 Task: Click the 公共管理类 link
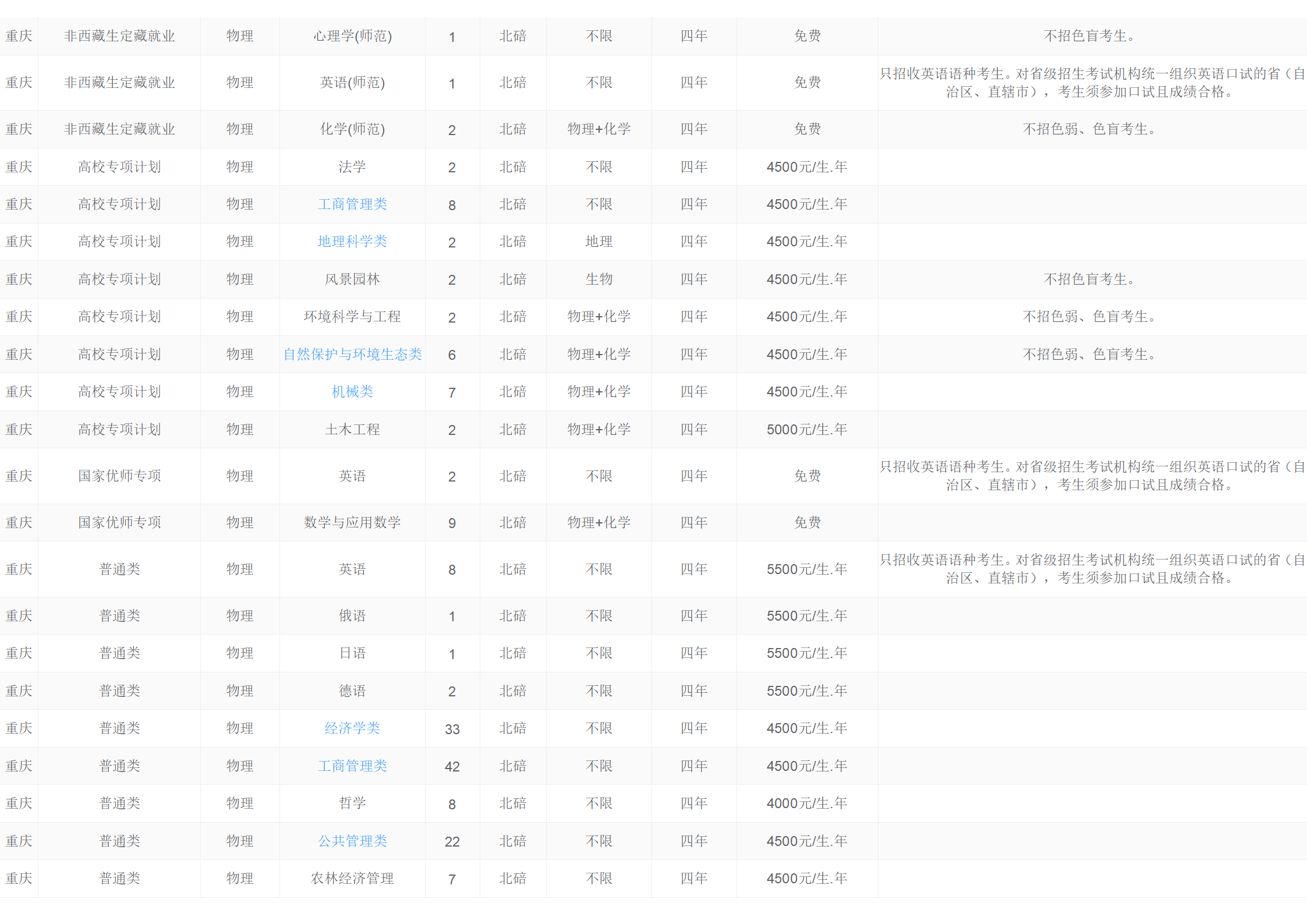click(x=352, y=841)
